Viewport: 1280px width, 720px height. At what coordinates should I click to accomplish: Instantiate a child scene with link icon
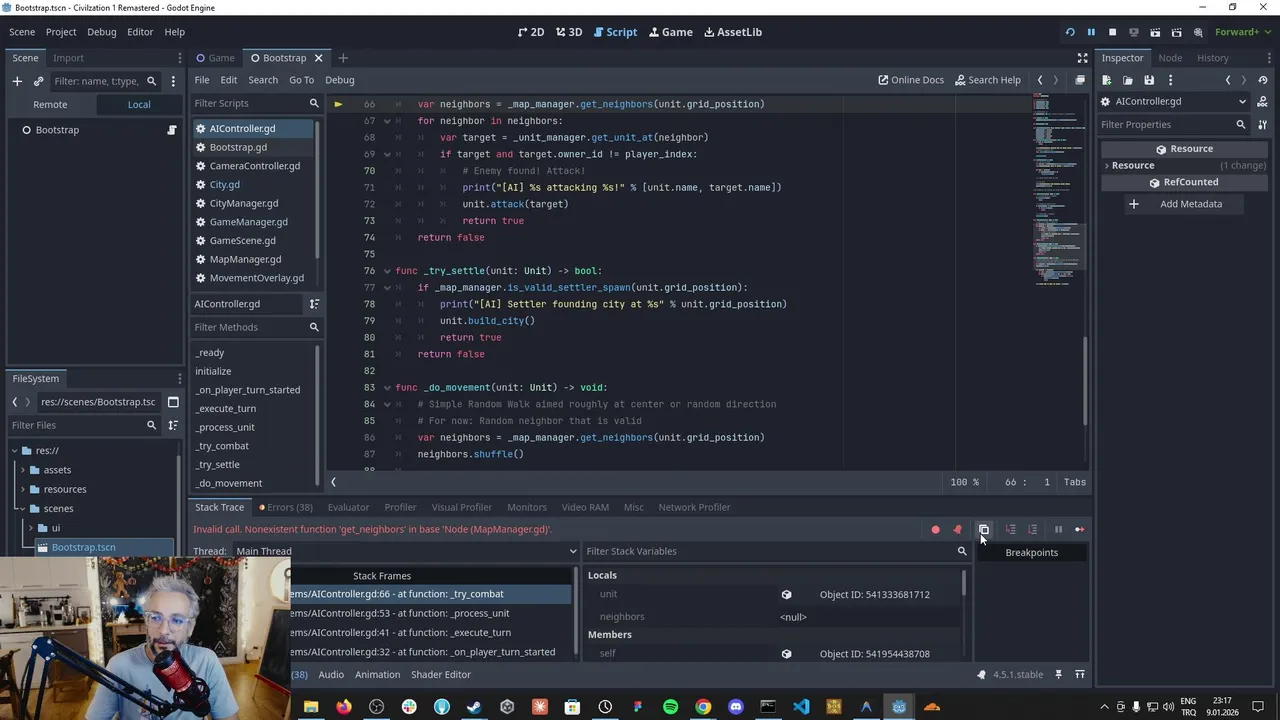(38, 81)
